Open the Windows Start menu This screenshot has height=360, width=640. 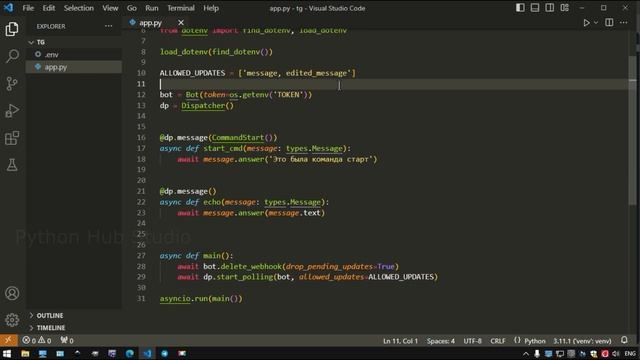tap(7, 353)
